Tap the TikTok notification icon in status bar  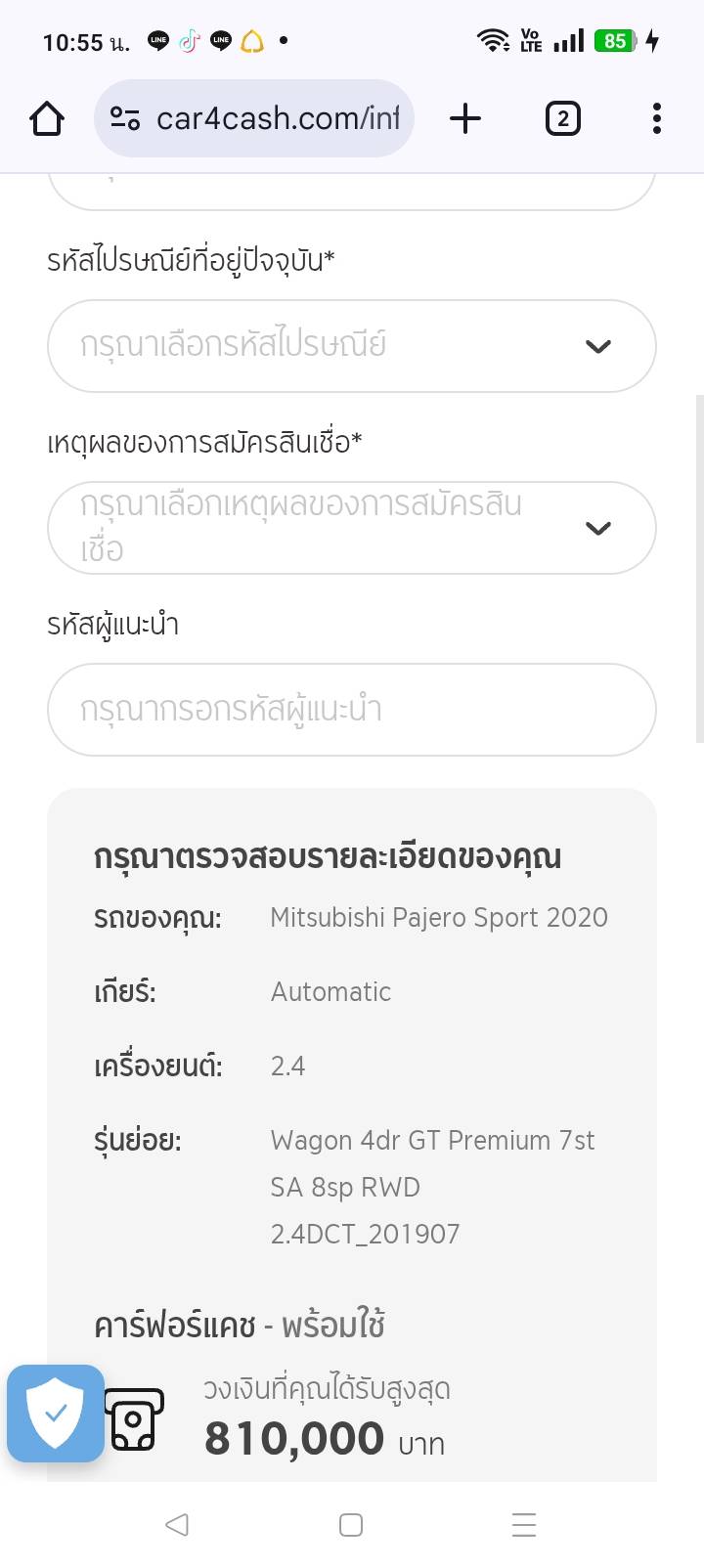point(190,41)
